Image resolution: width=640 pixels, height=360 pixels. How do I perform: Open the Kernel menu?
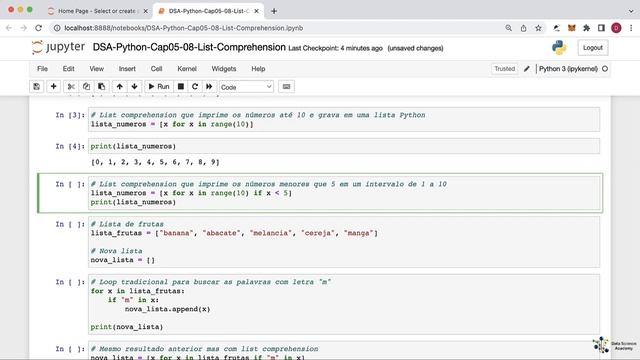click(187, 69)
